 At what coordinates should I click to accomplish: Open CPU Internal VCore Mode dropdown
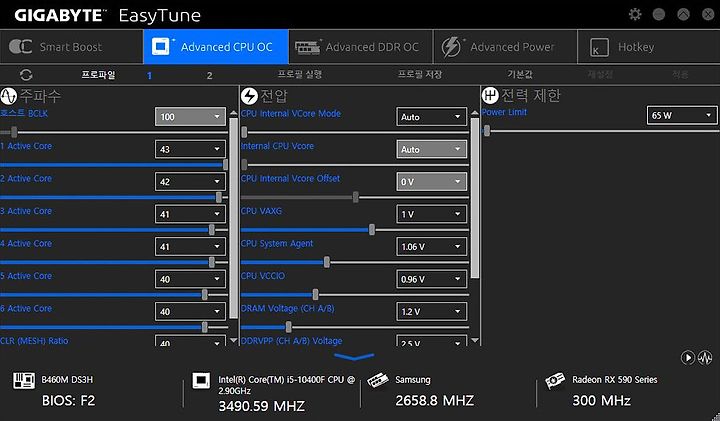pos(431,117)
